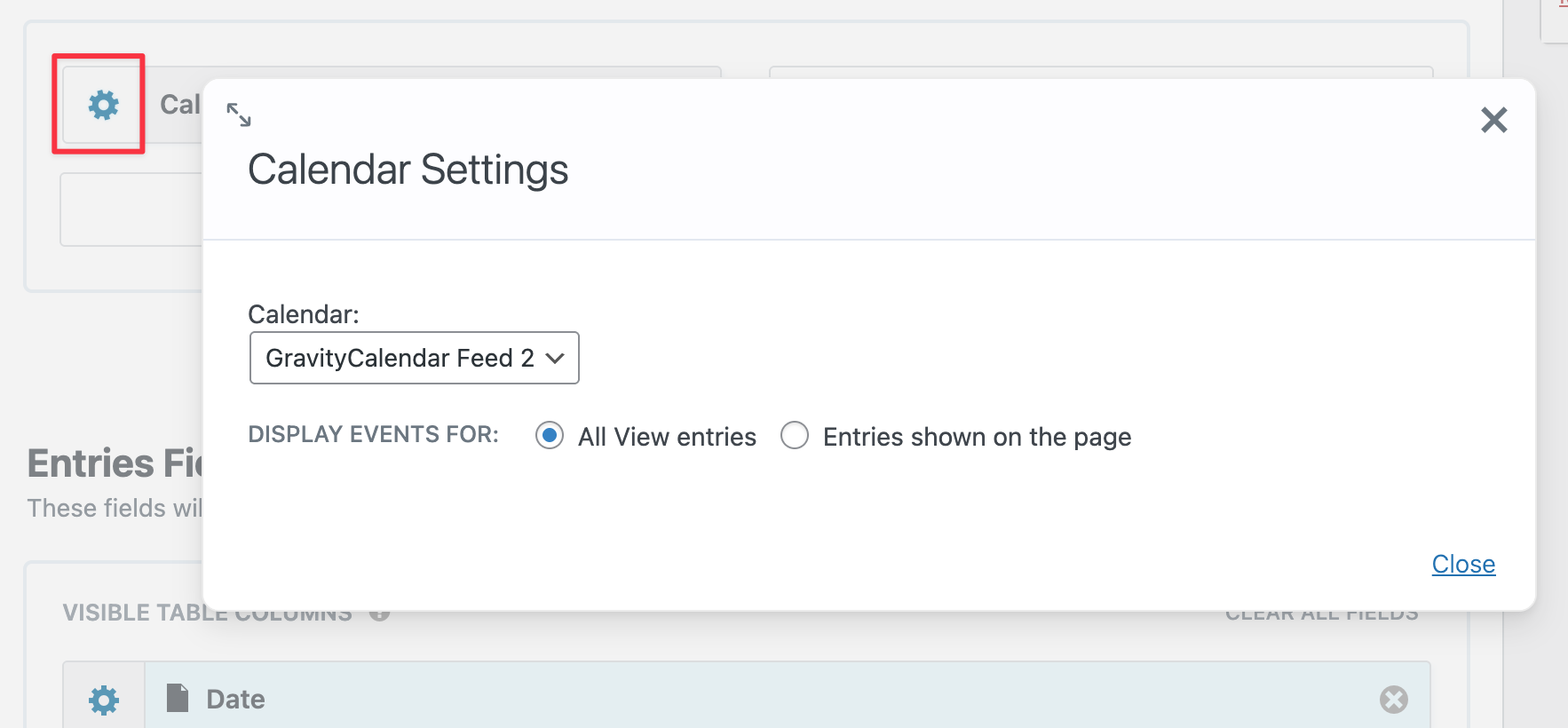Click the Calendar widget name label
Viewport: 1568px width, 728px height.
[179, 105]
